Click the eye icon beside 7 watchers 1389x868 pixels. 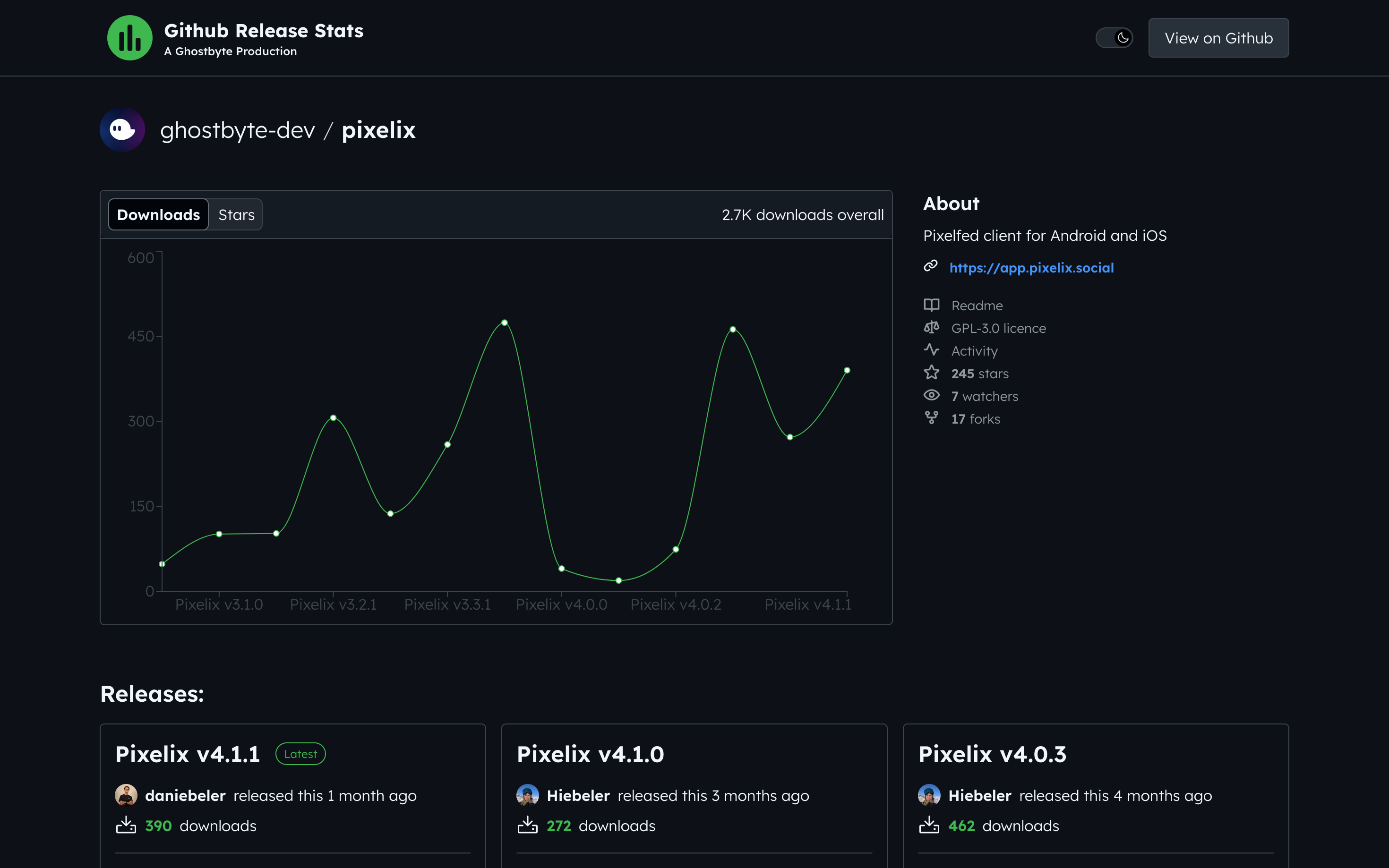coord(931,396)
